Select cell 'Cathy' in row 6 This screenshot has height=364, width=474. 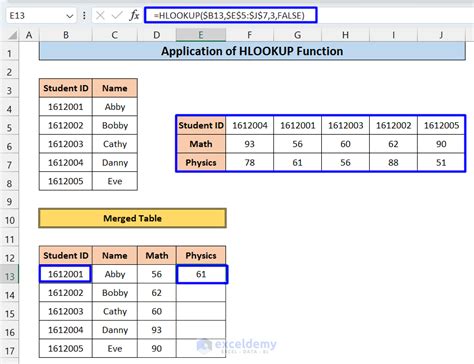coord(115,144)
